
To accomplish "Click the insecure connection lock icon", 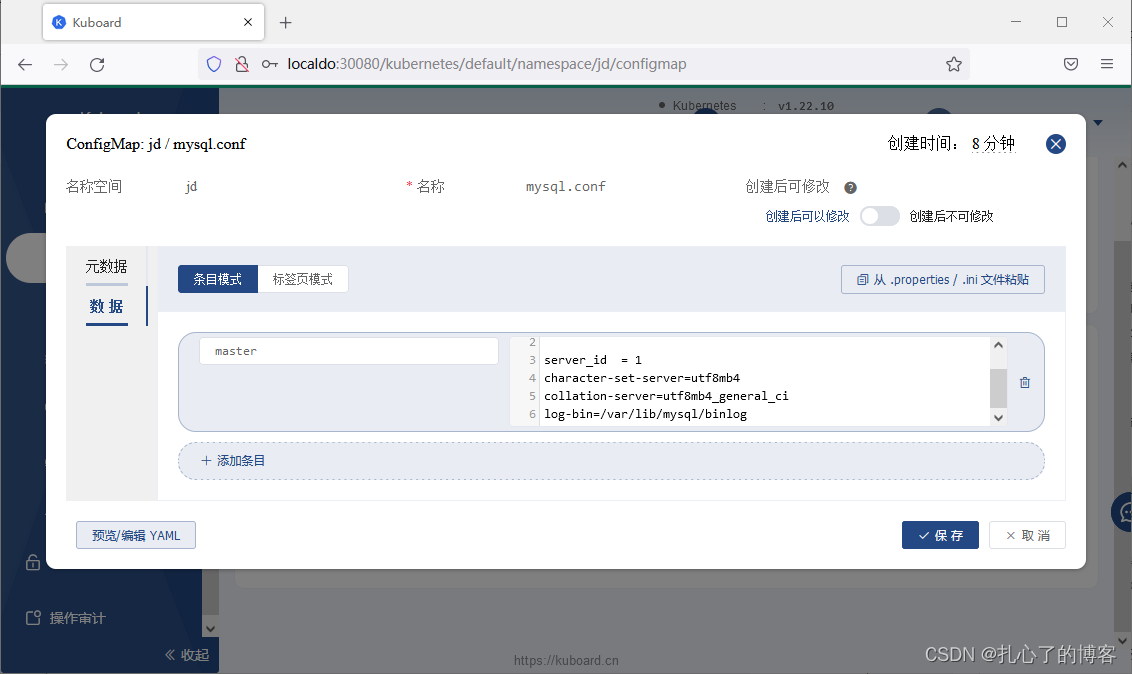I will (x=242, y=64).
